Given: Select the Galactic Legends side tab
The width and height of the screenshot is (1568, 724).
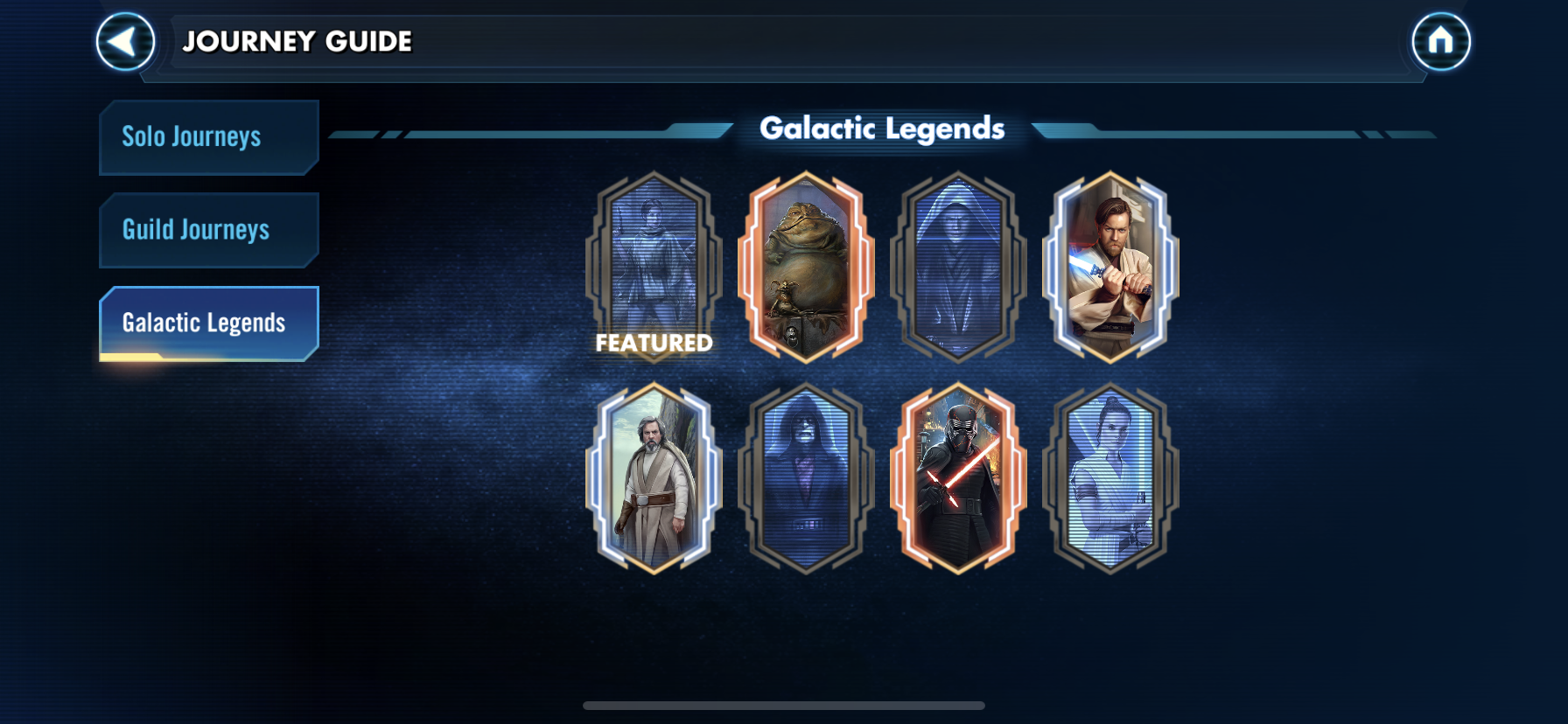Looking at the screenshot, I should pos(209,324).
